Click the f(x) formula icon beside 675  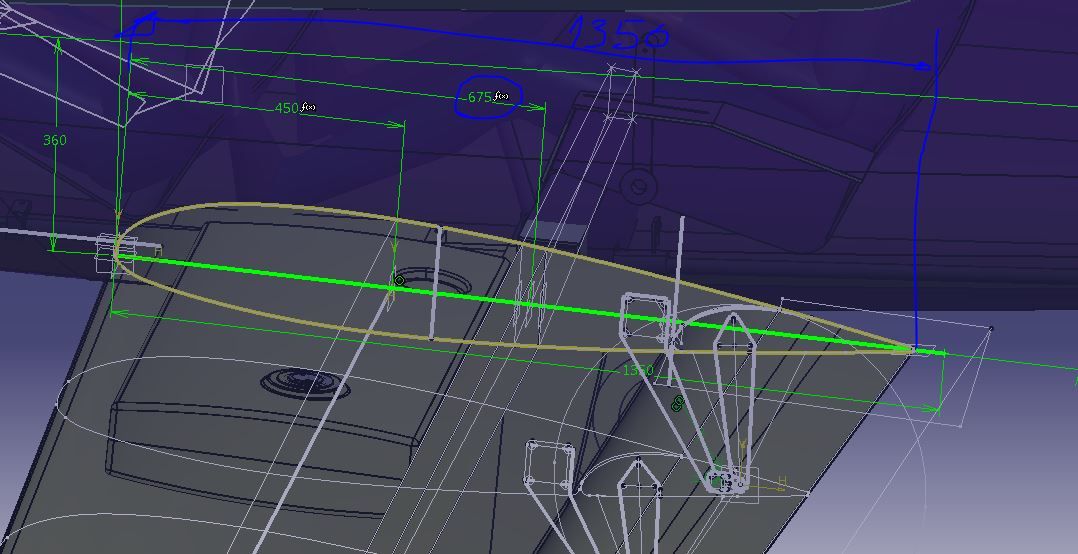point(502,97)
